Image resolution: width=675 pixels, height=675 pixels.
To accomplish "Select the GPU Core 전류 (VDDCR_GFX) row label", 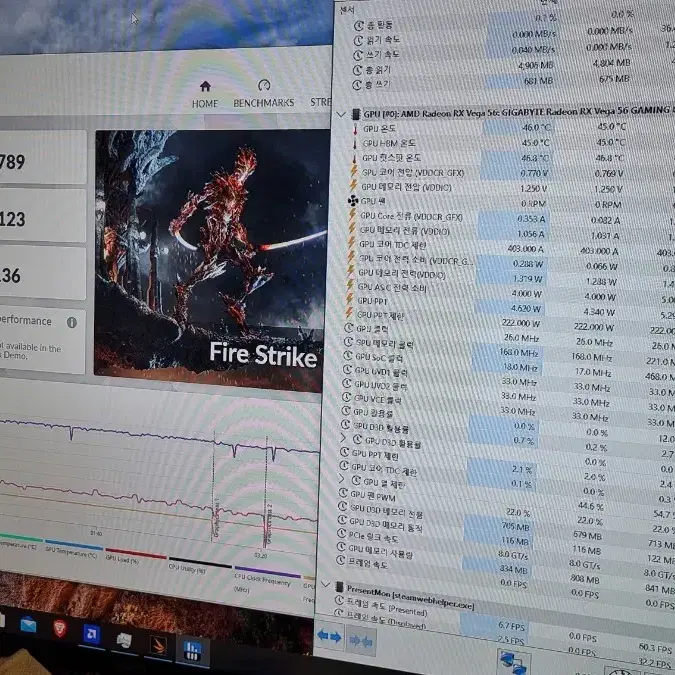I will click(411, 217).
